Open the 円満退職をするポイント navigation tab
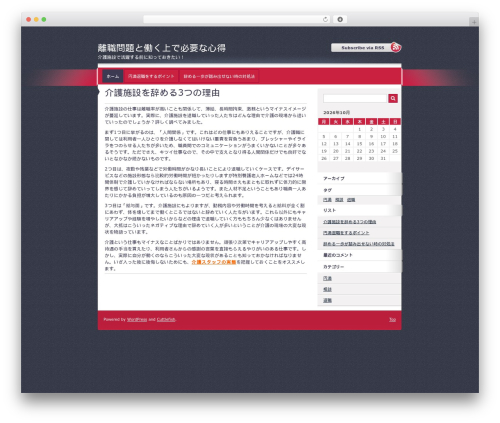This screenshot has width=500, height=423. tap(151, 76)
